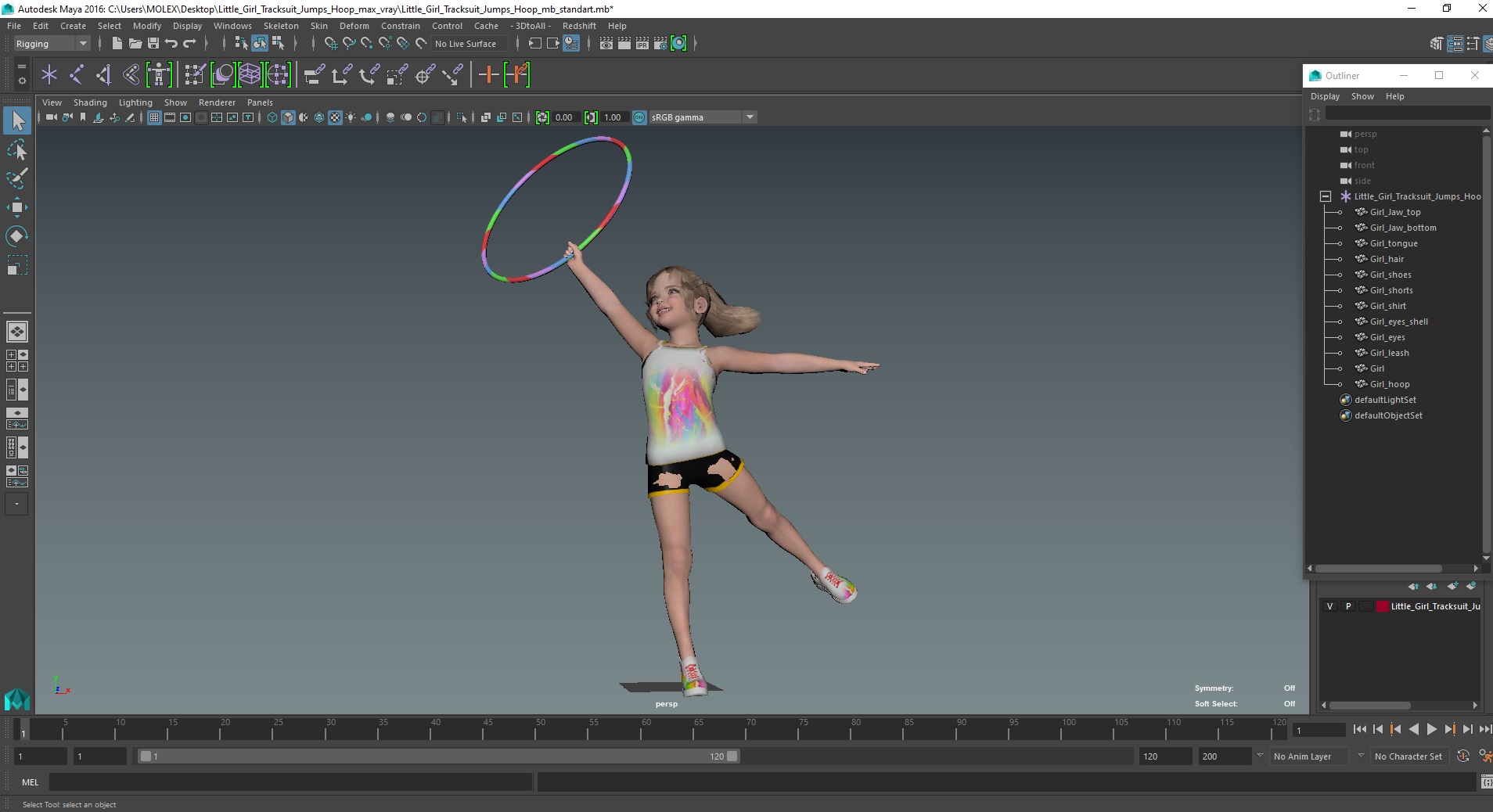The height and width of the screenshot is (812, 1493).
Task: Open the File menu
Action: (x=14, y=26)
